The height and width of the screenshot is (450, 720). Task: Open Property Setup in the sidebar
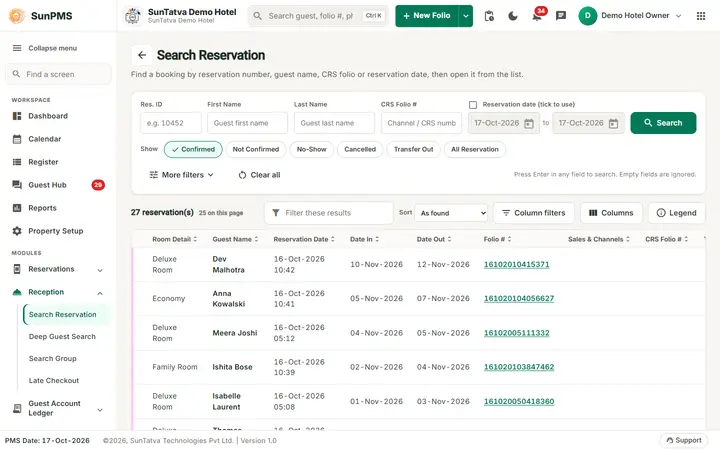tap(58, 231)
